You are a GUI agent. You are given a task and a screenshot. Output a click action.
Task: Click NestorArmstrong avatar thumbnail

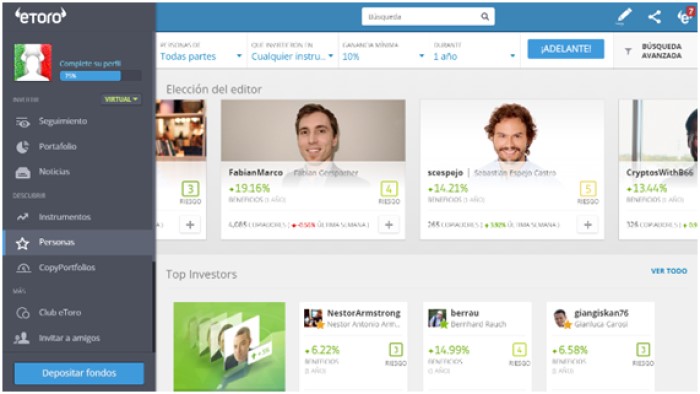pos(313,318)
